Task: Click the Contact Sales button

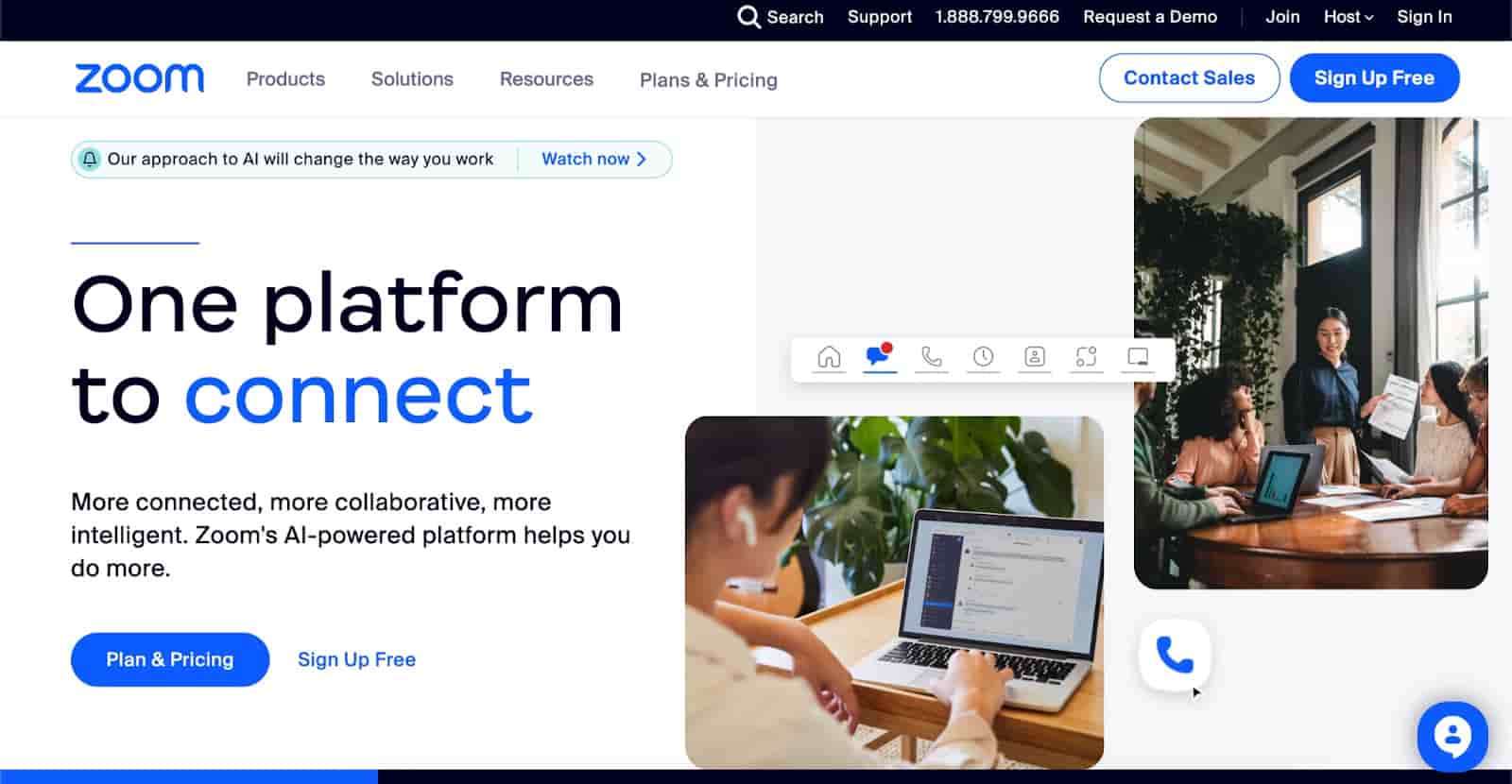Action: click(1189, 78)
